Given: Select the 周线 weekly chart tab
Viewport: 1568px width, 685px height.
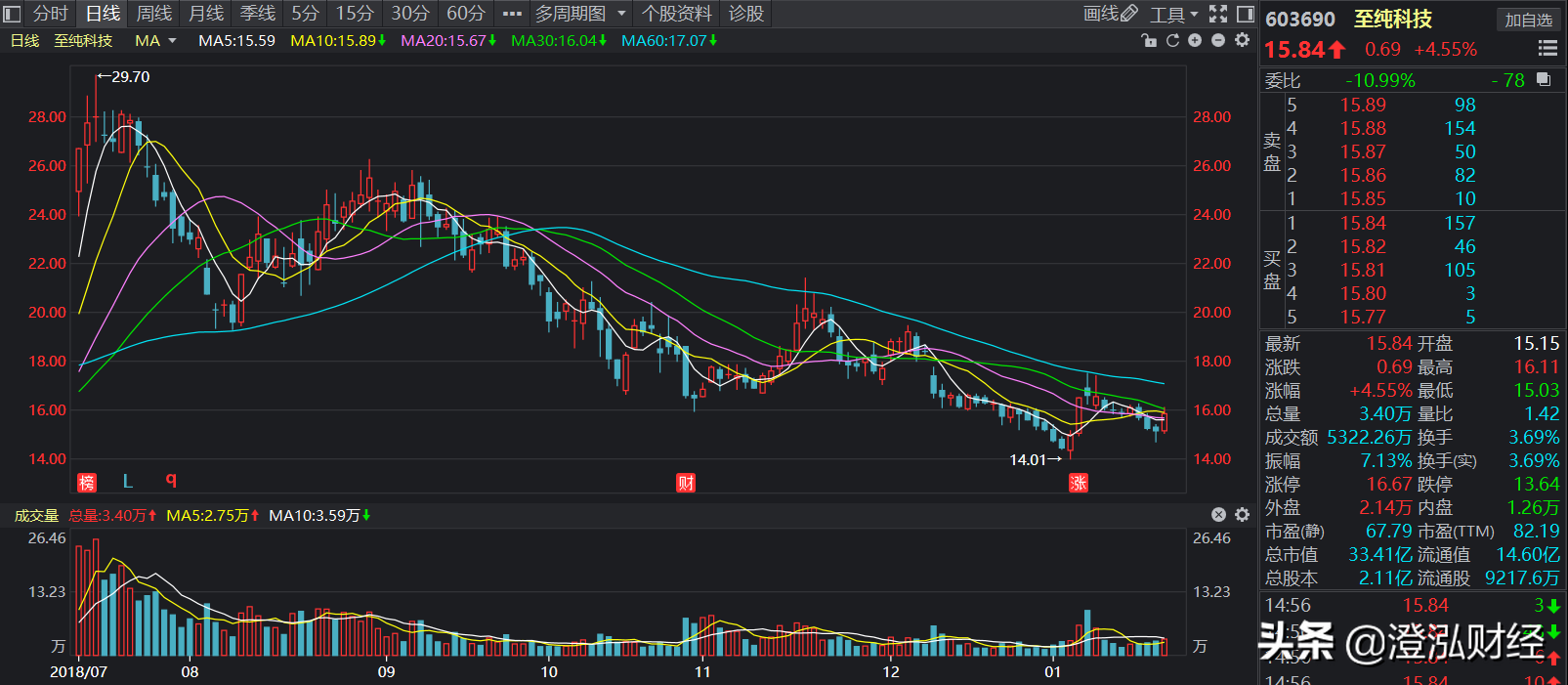Looking at the screenshot, I should (x=153, y=14).
